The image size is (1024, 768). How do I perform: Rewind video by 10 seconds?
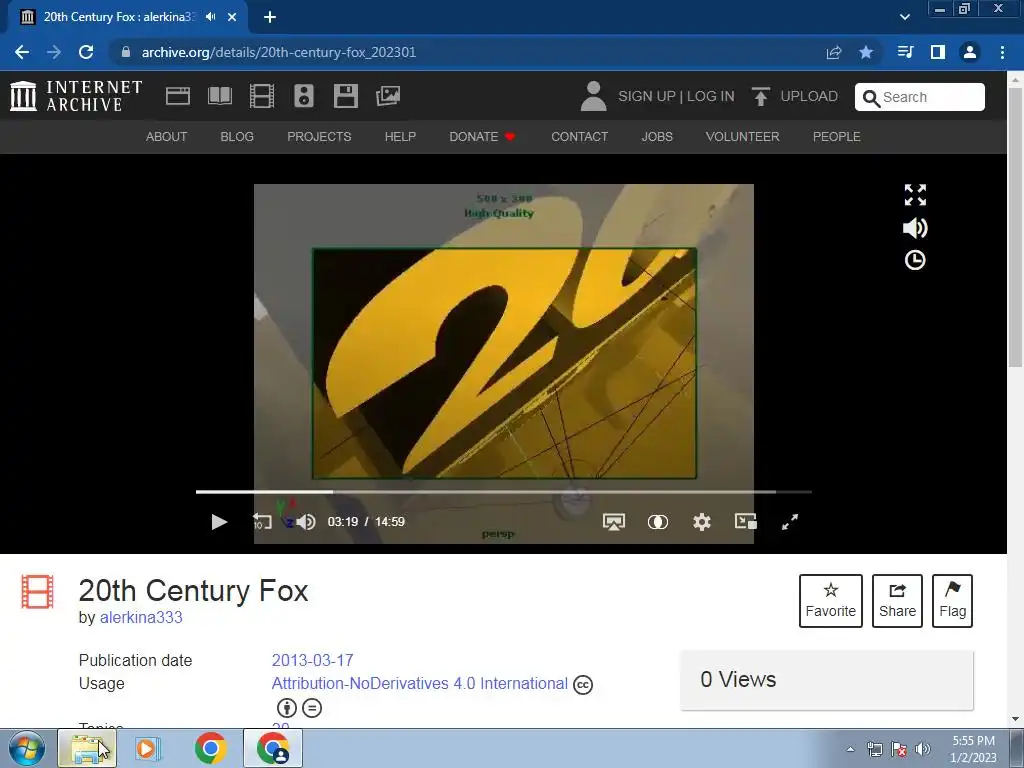tap(262, 522)
